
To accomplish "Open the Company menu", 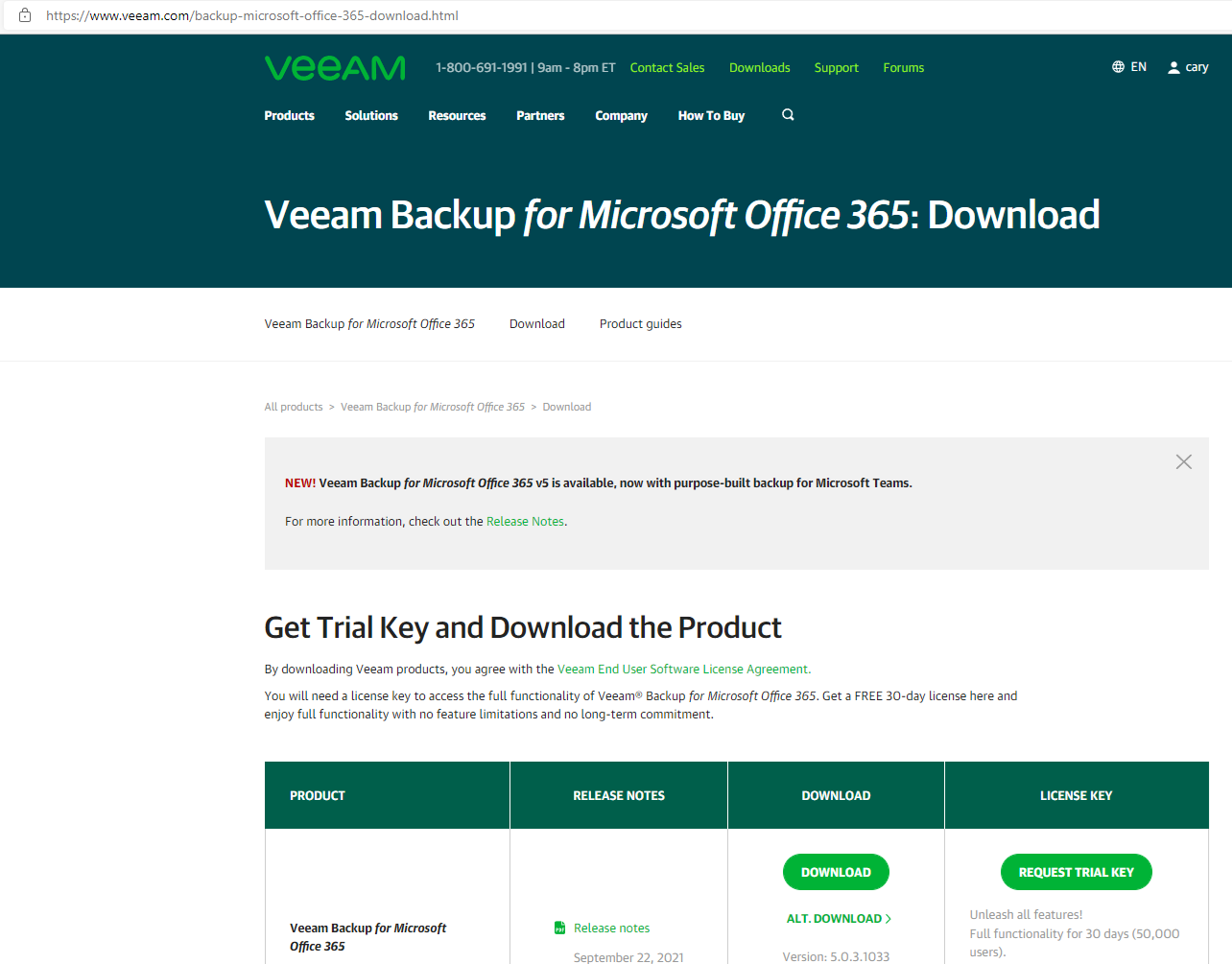I will pos(621,116).
